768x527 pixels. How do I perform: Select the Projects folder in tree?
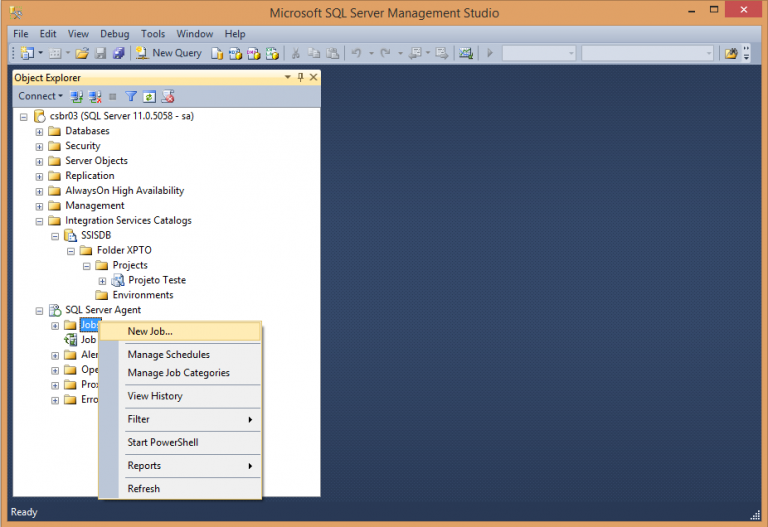pyautogui.click(x=130, y=265)
